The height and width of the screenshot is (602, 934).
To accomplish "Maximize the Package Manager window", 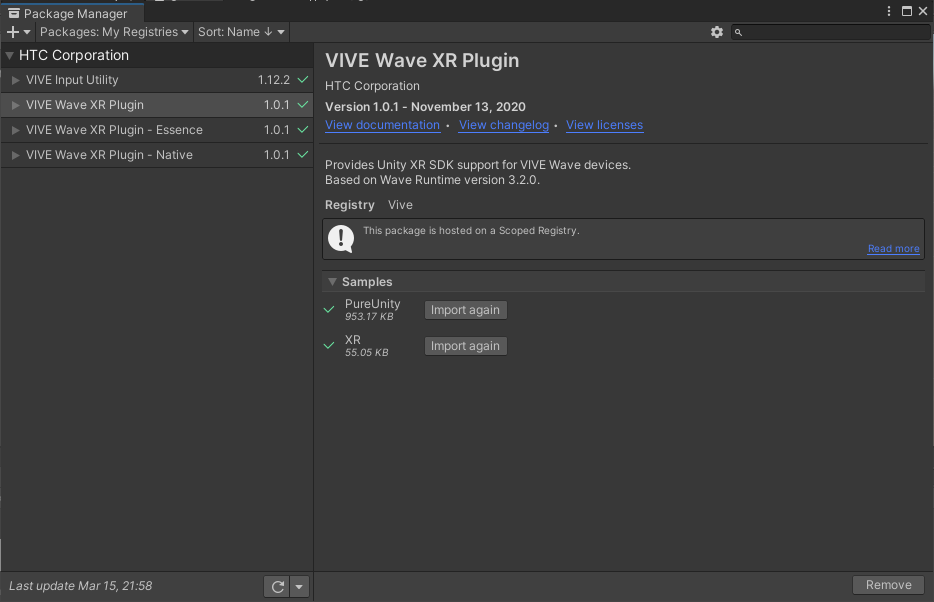I will coord(907,11).
